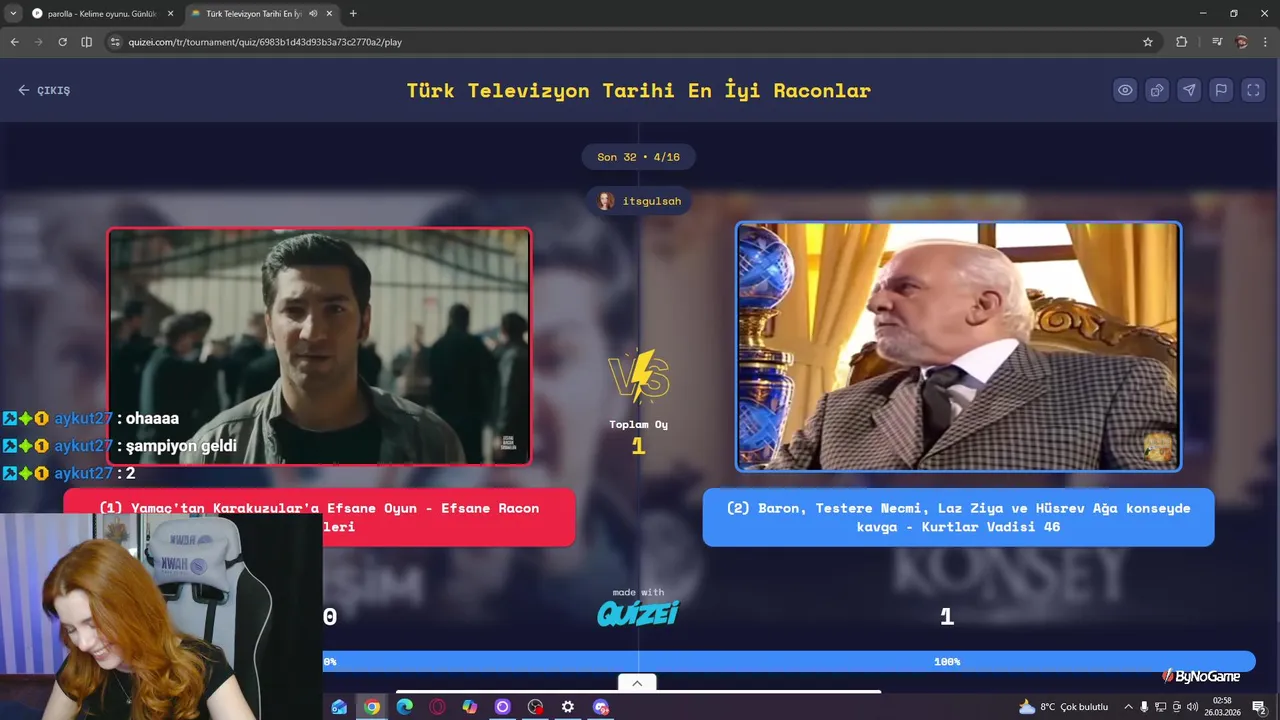The height and width of the screenshot is (720, 1280).
Task: Click the aykut27 : şampiyon geldi chat message
Action: click(x=120, y=445)
